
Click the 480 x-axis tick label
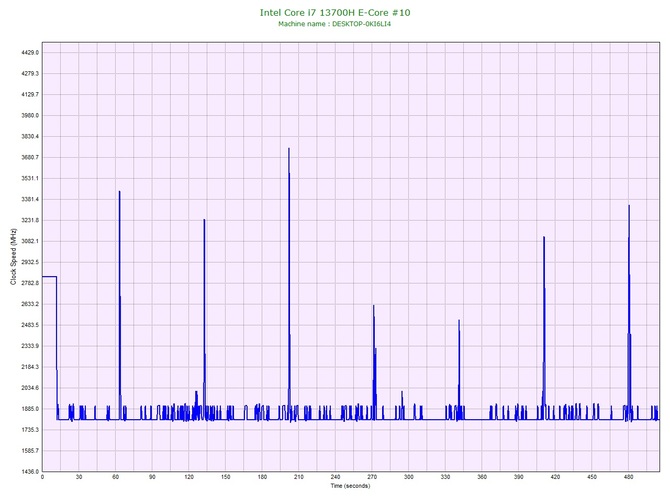[628, 478]
